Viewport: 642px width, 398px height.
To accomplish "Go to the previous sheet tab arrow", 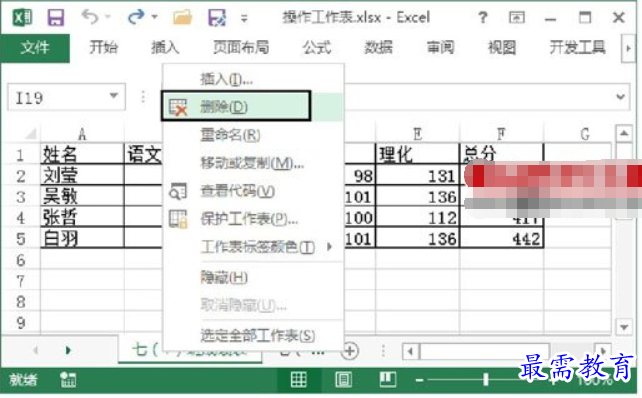I will click(x=36, y=351).
